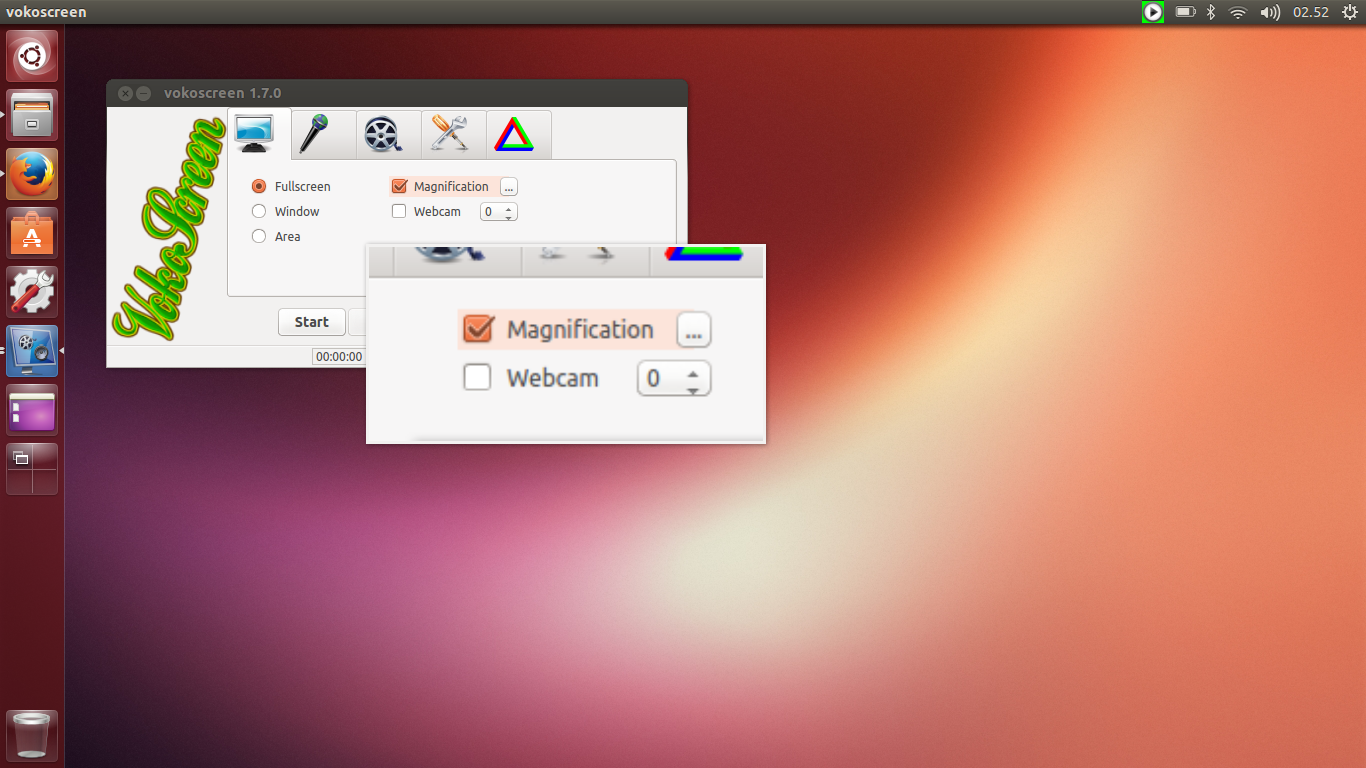Close the vokoscreen 1.7.0 window
1366x768 pixels.
(x=125, y=93)
